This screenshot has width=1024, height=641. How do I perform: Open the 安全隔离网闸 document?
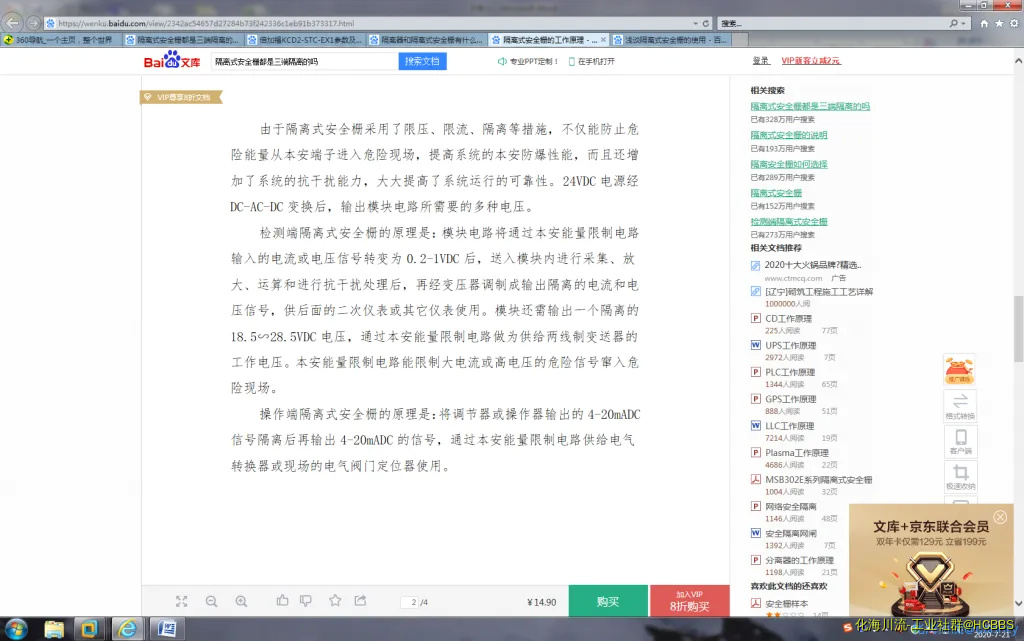click(x=790, y=533)
